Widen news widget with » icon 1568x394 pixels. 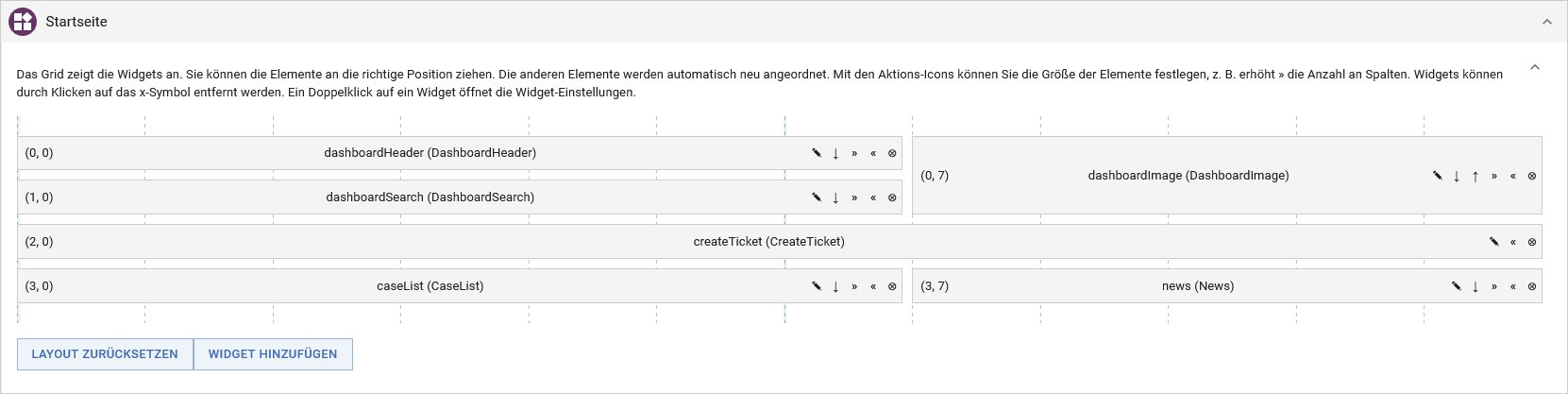[x=1494, y=286]
